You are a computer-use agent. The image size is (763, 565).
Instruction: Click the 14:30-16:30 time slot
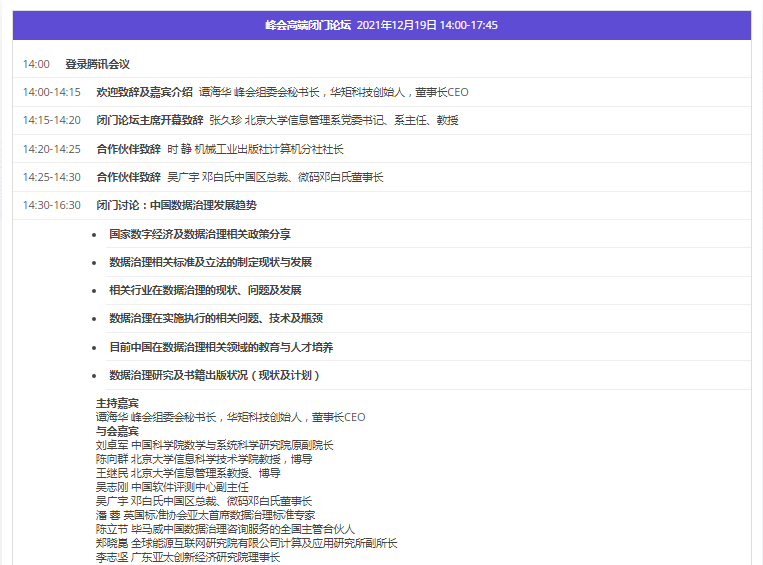(x=52, y=205)
